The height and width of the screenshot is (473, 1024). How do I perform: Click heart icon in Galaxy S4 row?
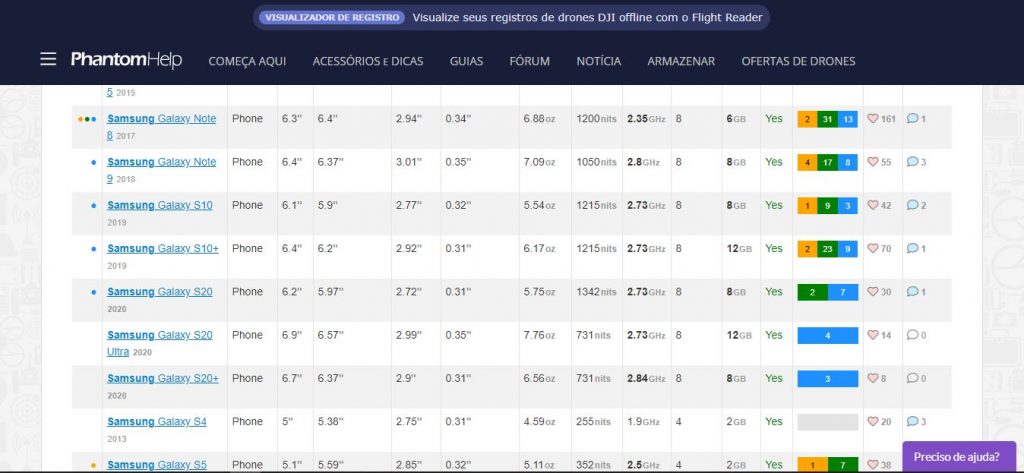(872, 421)
